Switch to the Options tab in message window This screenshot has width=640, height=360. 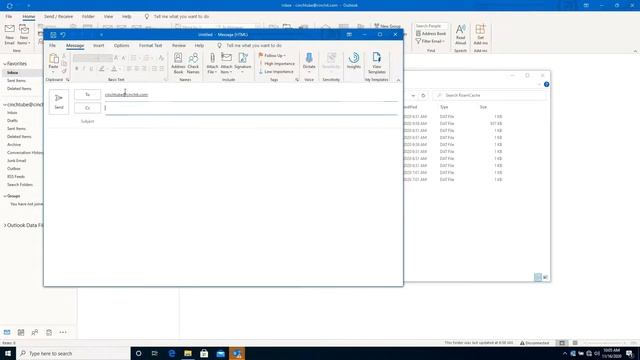(121, 45)
